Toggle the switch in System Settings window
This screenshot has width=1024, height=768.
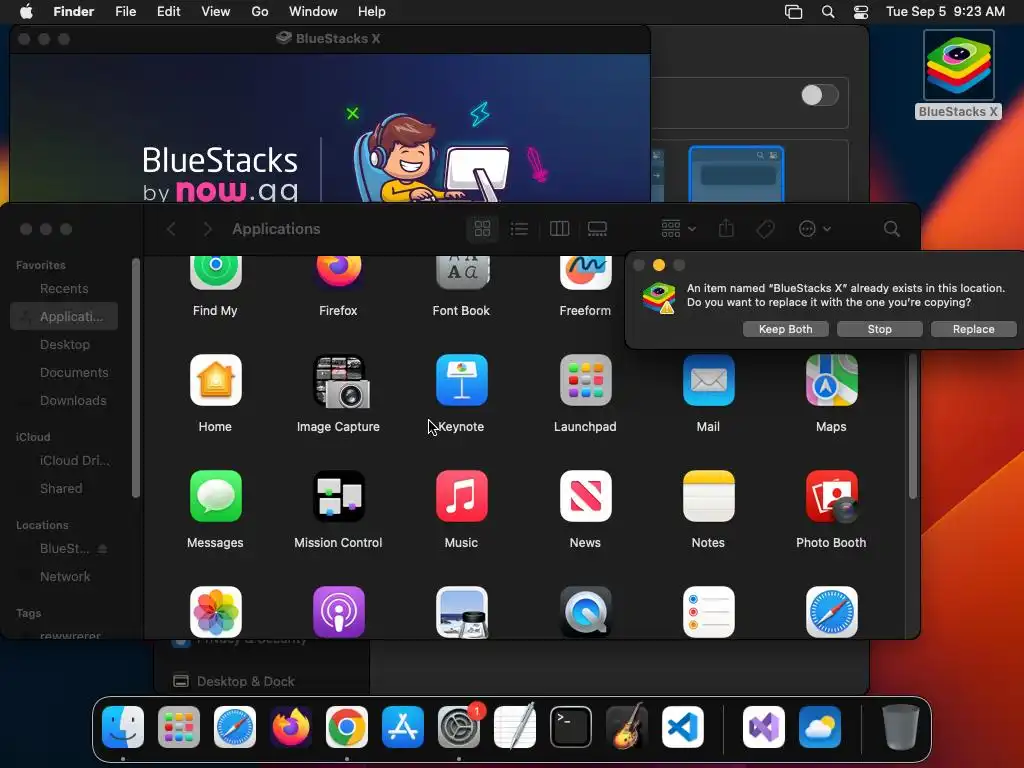tap(820, 95)
